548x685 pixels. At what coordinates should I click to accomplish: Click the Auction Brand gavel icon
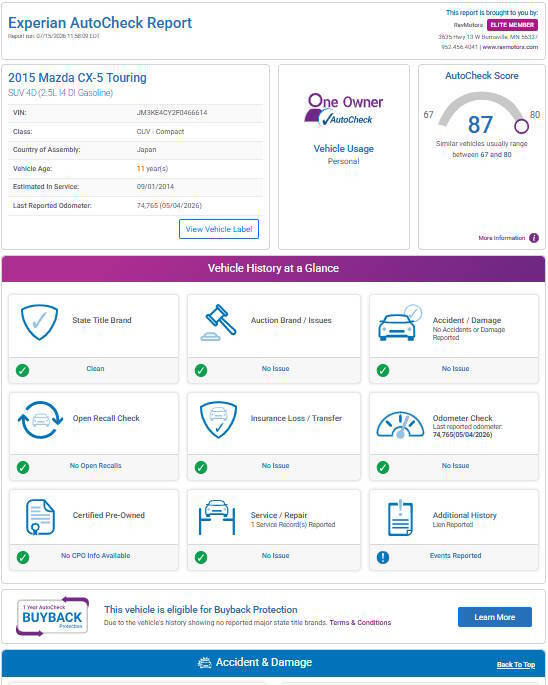point(219,322)
